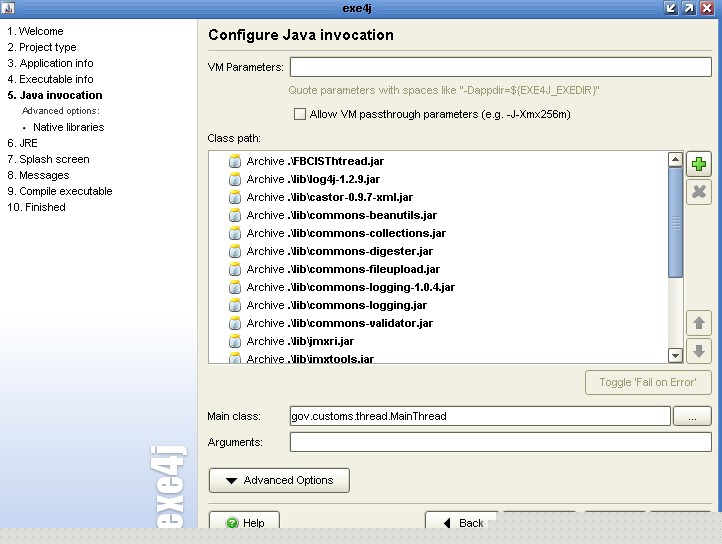Click classpath list scroll up arrow
The height and width of the screenshot is (544, 722).
[x=675, y=159]
